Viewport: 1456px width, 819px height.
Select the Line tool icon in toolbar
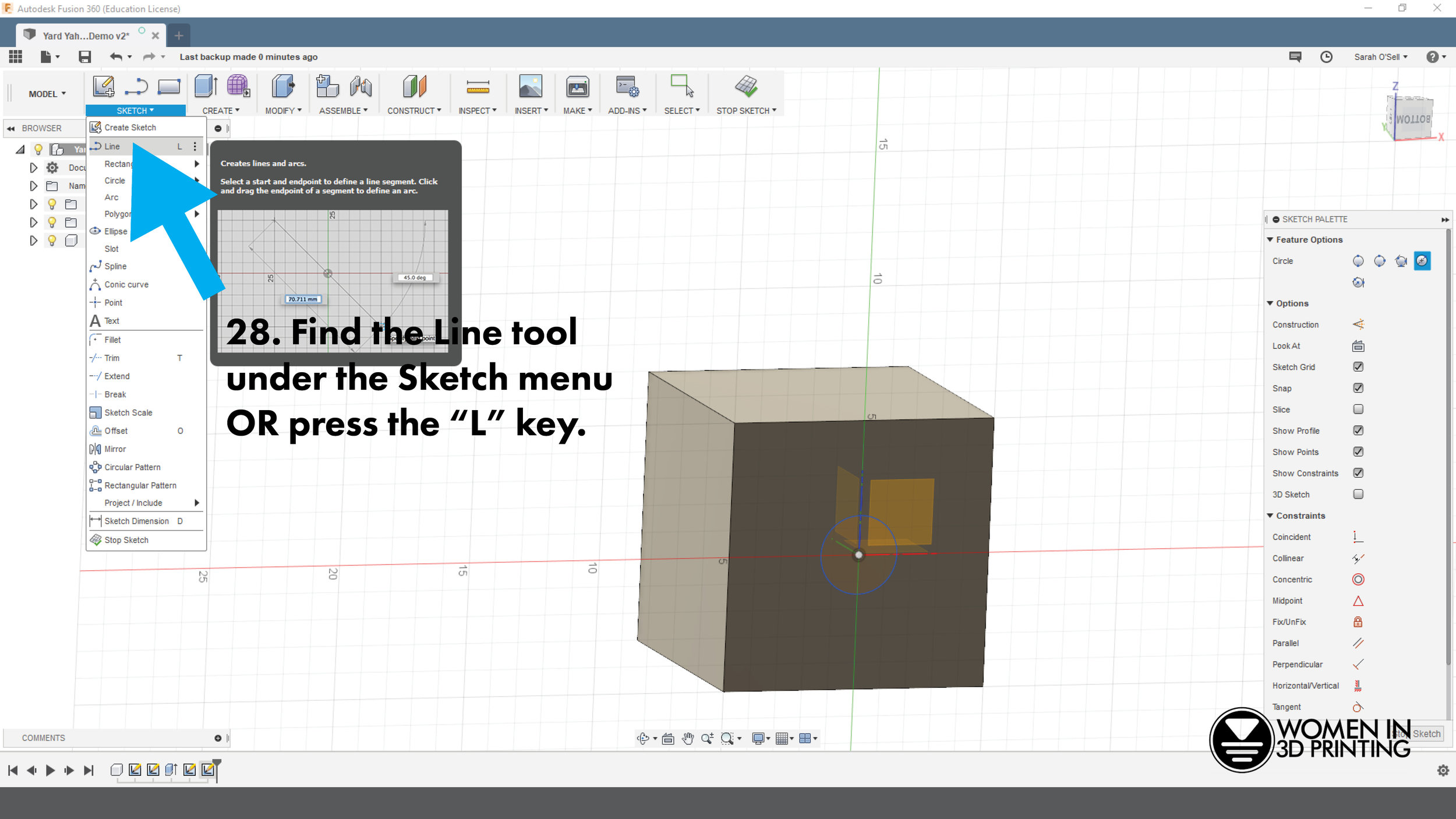coord(136,87)
